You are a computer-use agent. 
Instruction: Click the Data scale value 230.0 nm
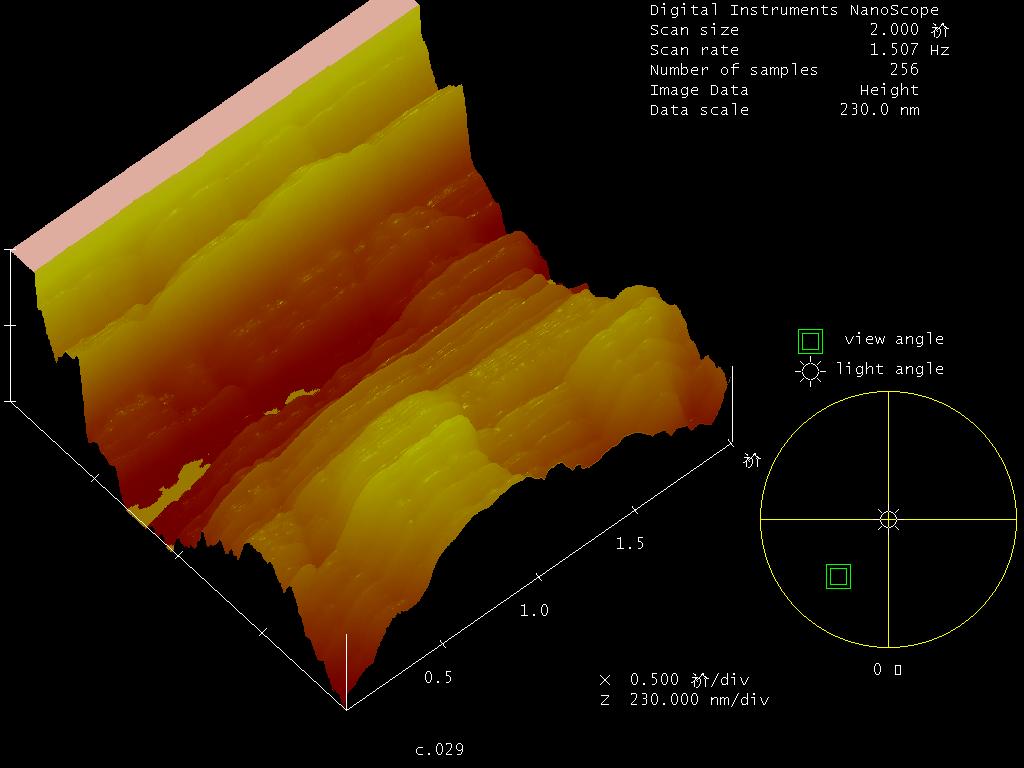pyautogui.click(x=879, y=109)
